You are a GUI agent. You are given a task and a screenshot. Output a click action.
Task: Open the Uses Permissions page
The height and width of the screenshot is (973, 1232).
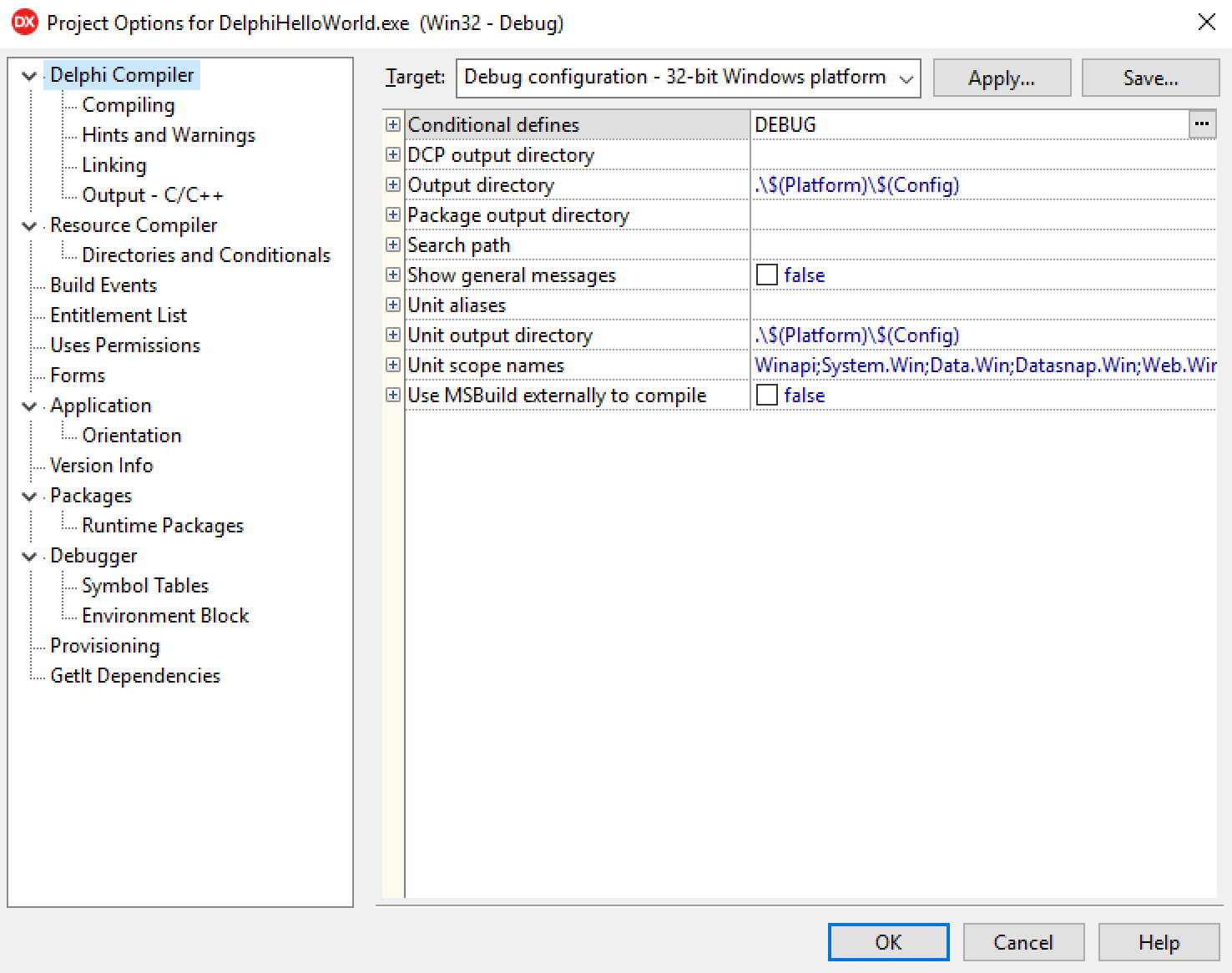[125, 345]
